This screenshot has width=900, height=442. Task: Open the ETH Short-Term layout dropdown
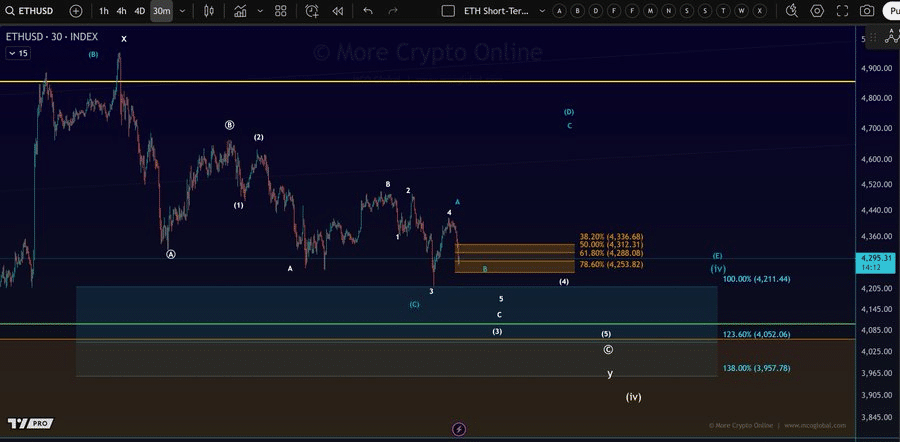(543, 11)
